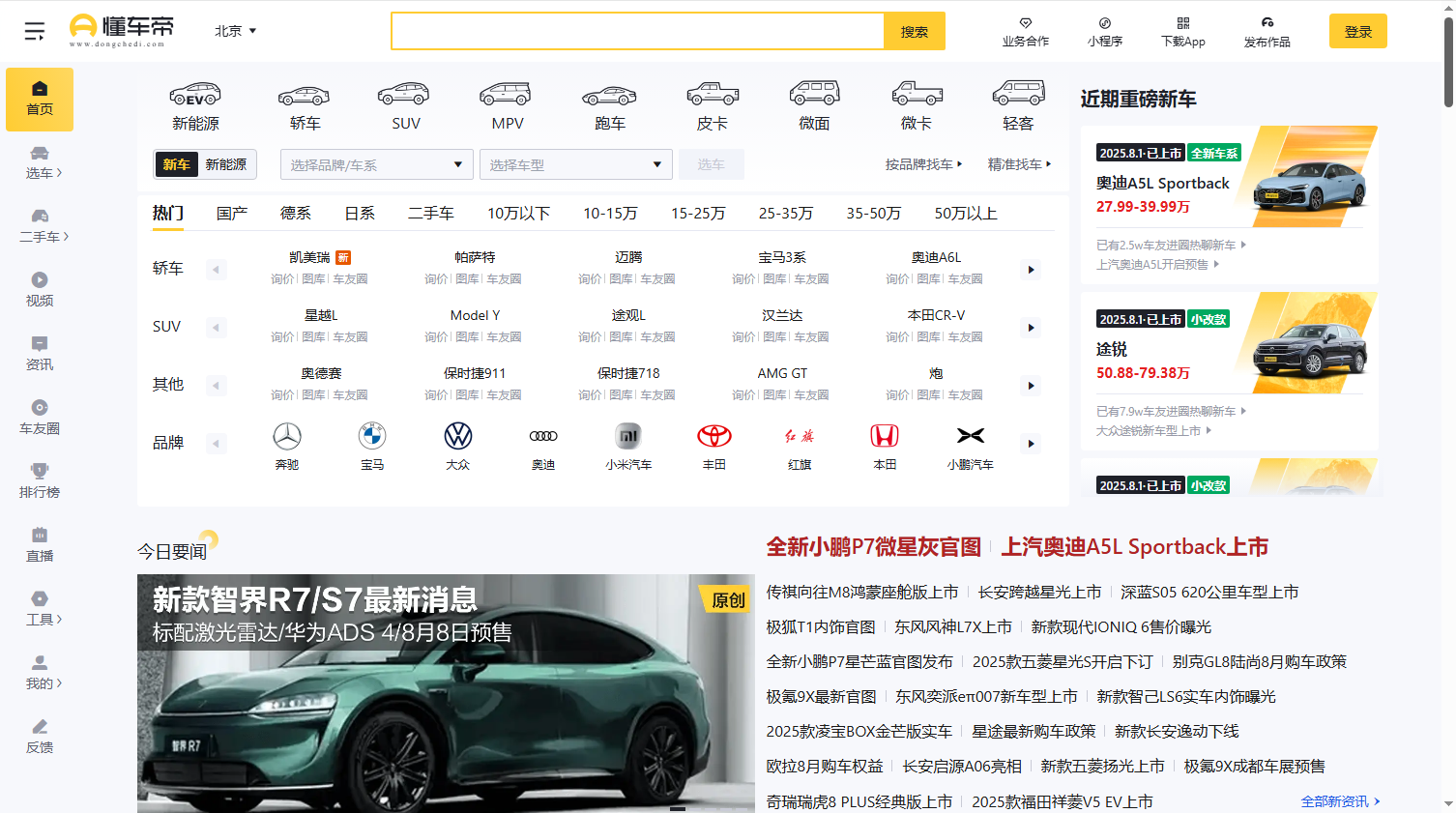Open the 奥迪A5L Sportback car thumbnail
The width and height of the screenshot is (1456, 813).
1309,176
